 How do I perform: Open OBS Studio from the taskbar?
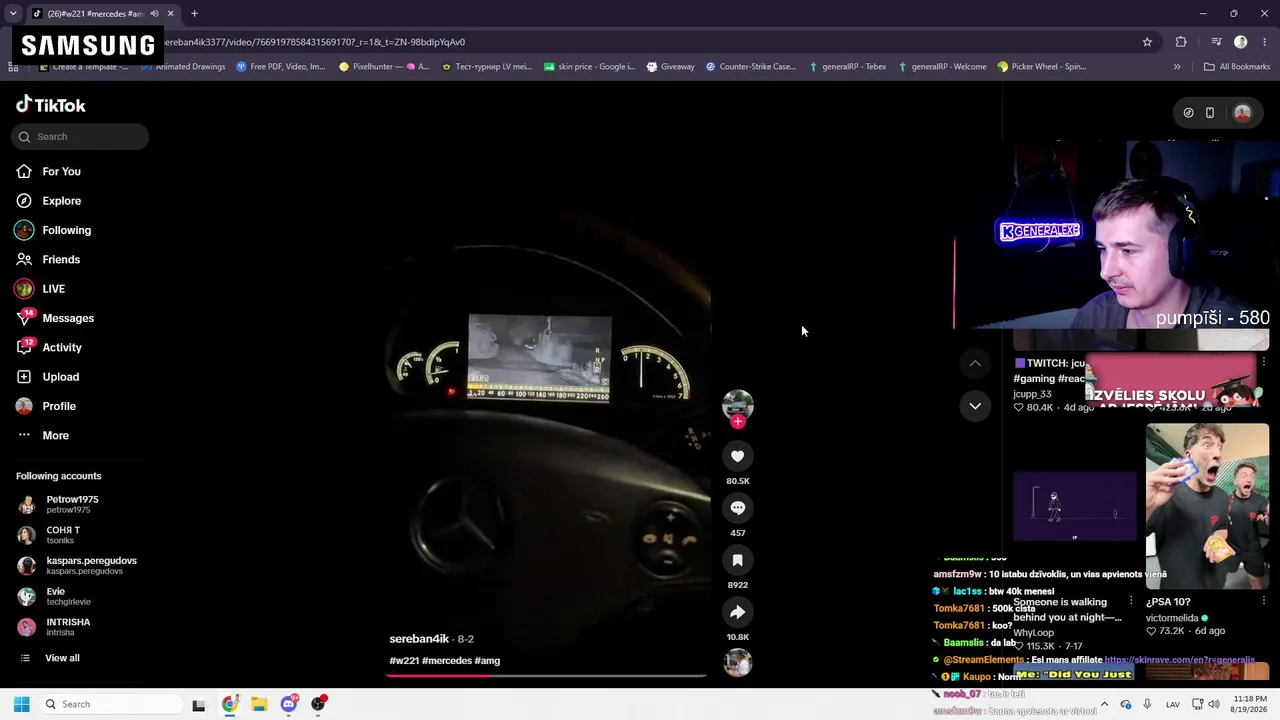(318, 704)
